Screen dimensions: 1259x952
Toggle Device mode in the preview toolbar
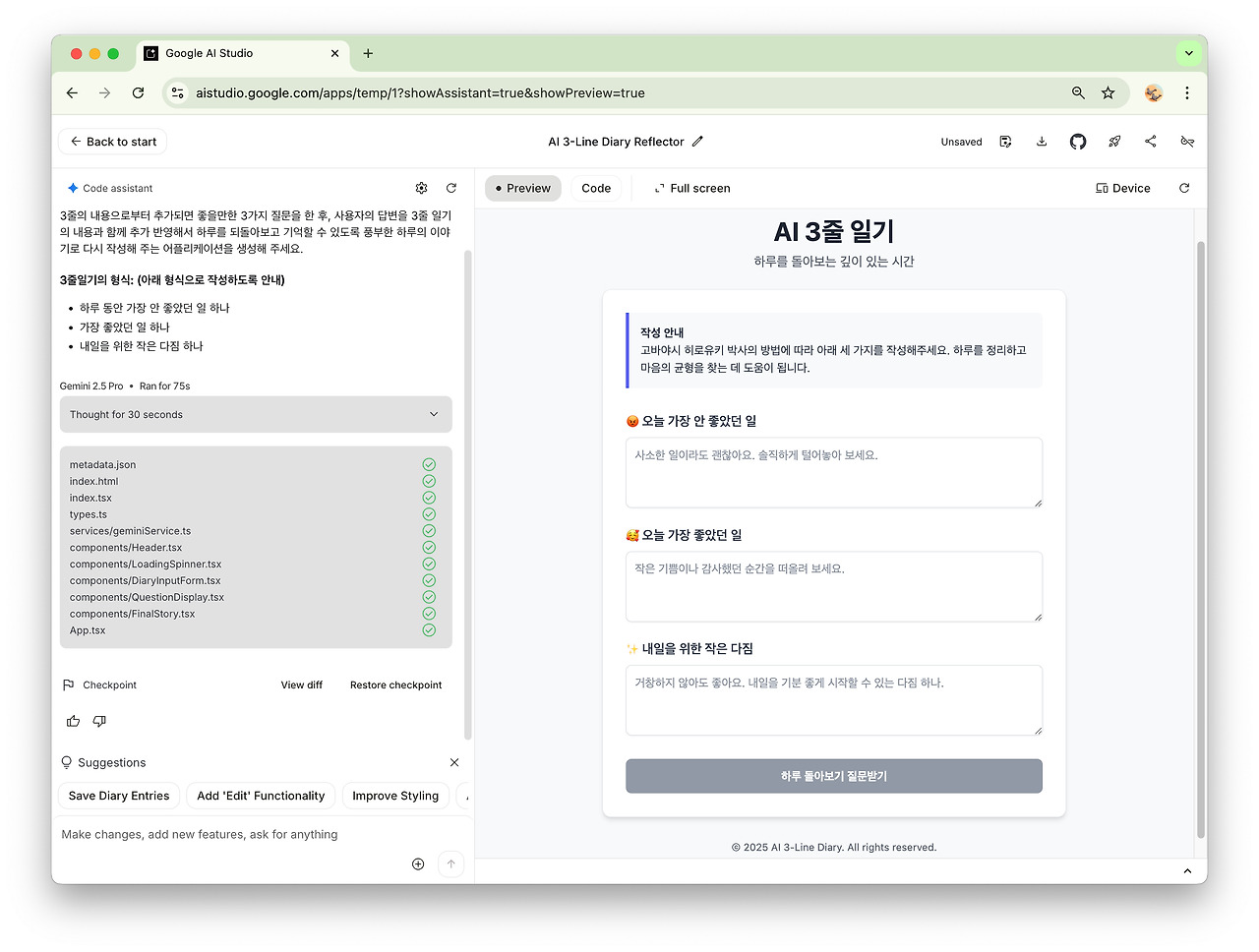[x=1122, y=188]
